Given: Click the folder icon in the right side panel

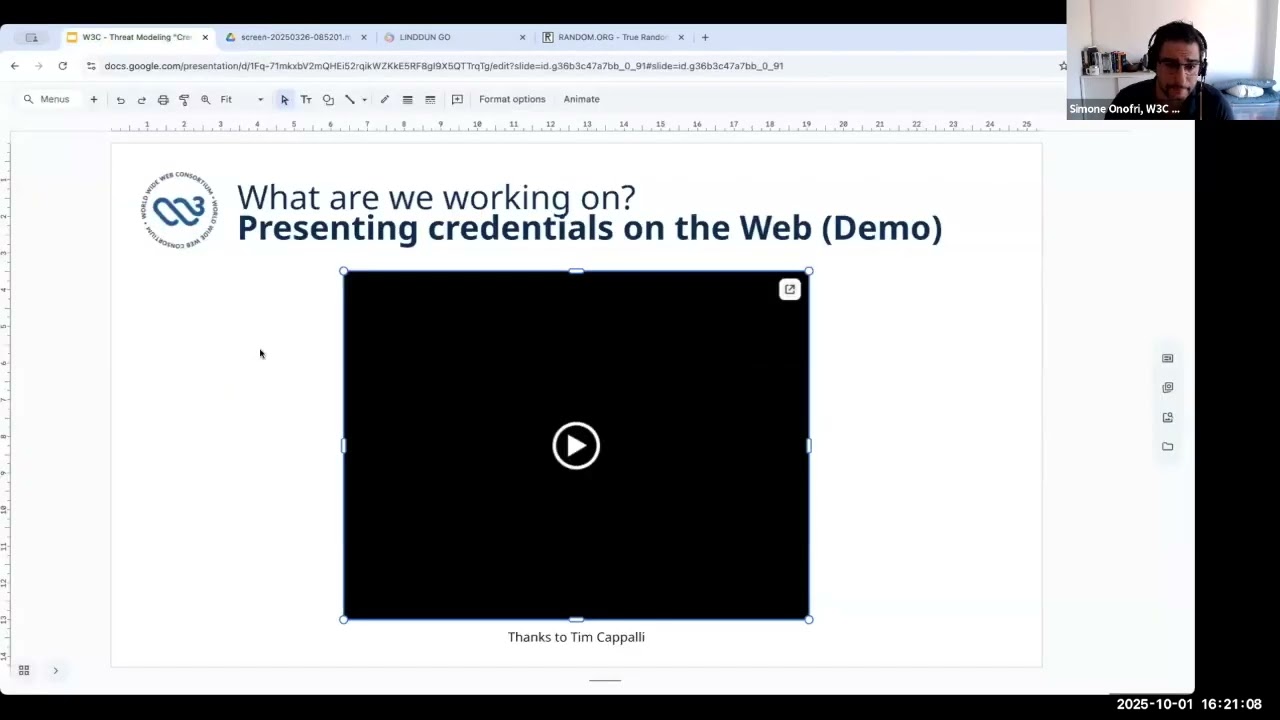Looking at the screenshot, I should click(x=1167, y=447).
